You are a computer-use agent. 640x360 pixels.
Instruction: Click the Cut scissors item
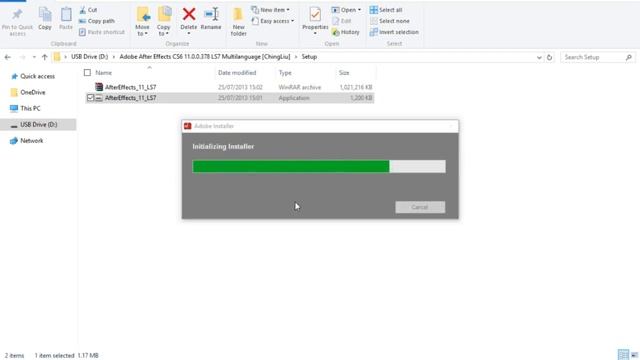pos(88,10)
